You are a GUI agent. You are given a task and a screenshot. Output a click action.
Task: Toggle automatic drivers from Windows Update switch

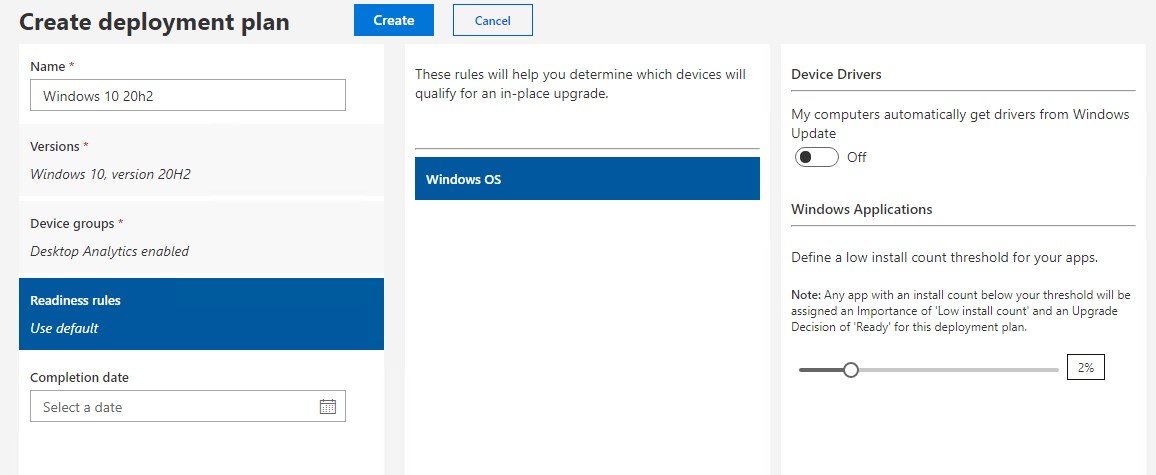[816, 157]
